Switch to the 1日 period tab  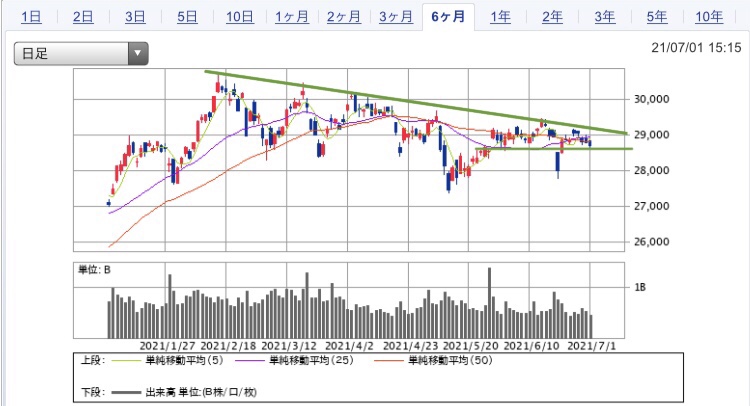pyautogui.click(x=31, y=17)
